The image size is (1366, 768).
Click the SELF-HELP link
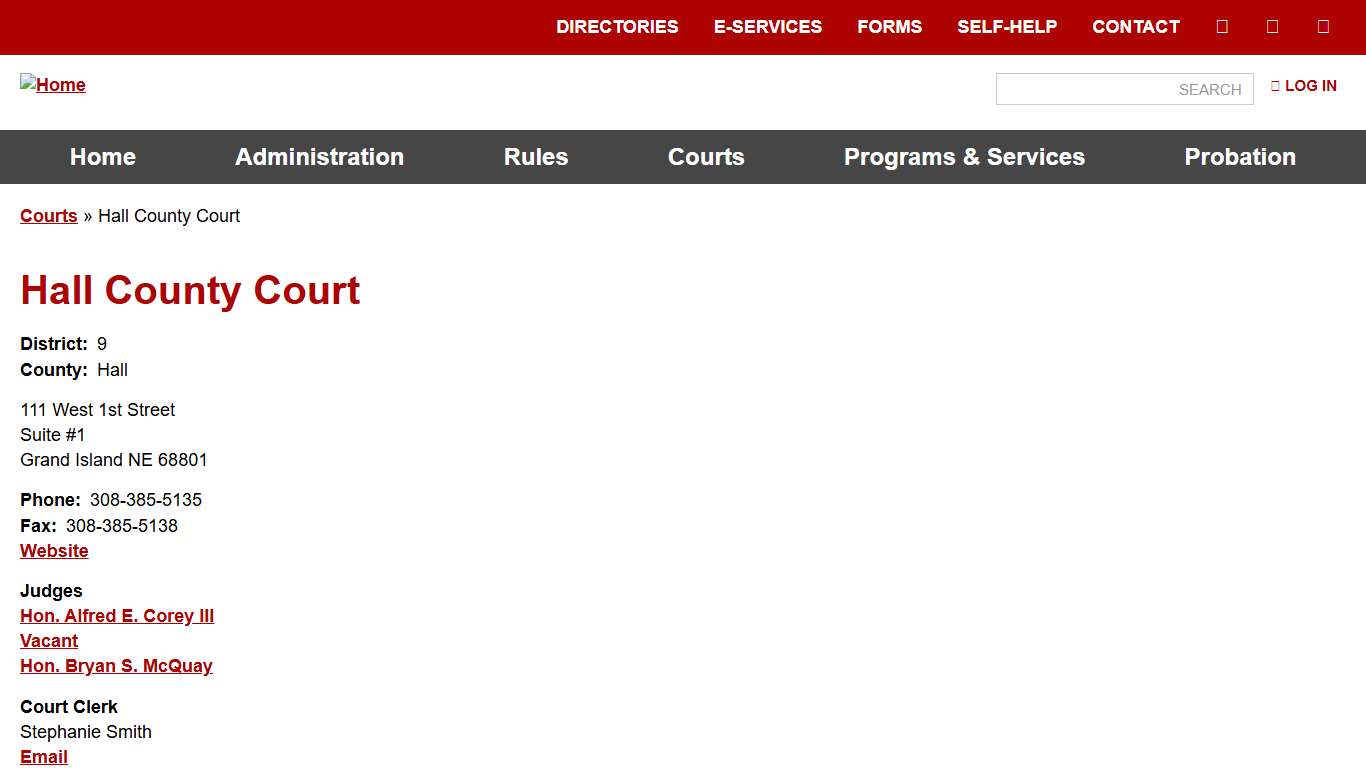(1008, 27)
